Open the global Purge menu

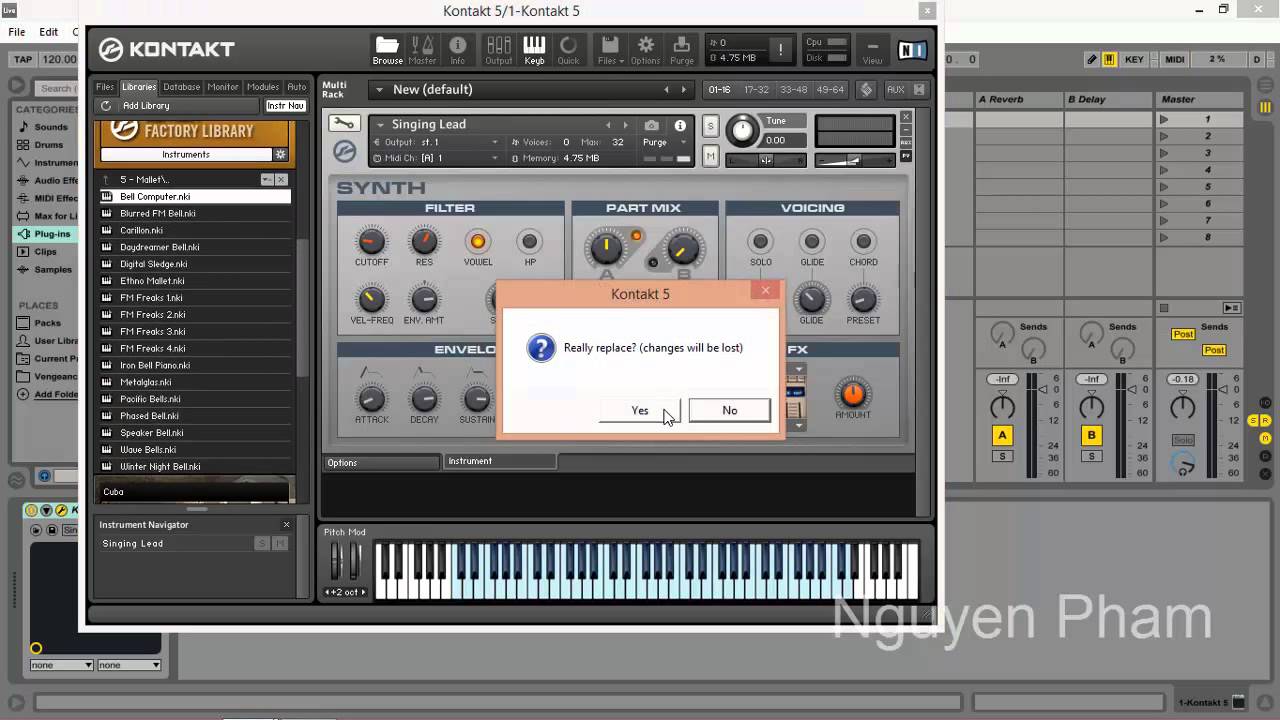pos(682,50)
